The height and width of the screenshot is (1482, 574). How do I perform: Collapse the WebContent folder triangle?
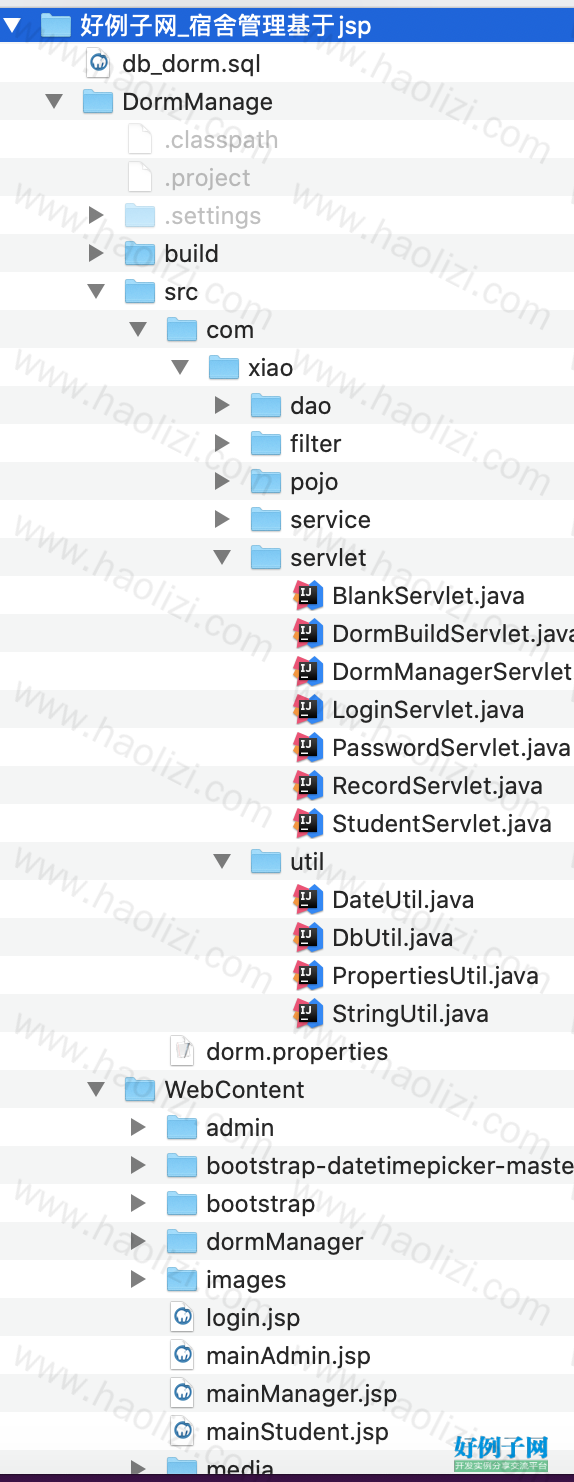tap(96, 1090)
